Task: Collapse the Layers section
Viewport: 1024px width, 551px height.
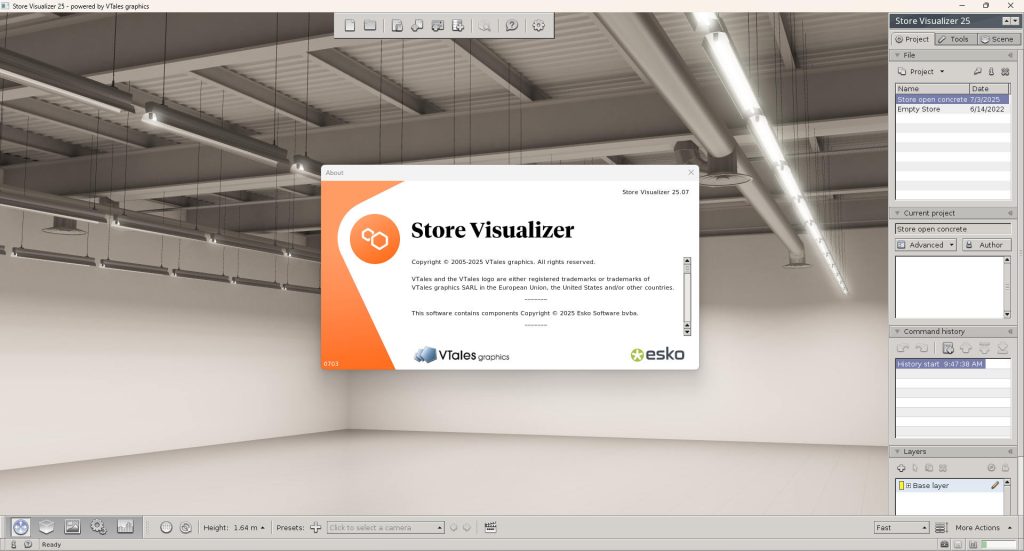Action: coord(898,451)
